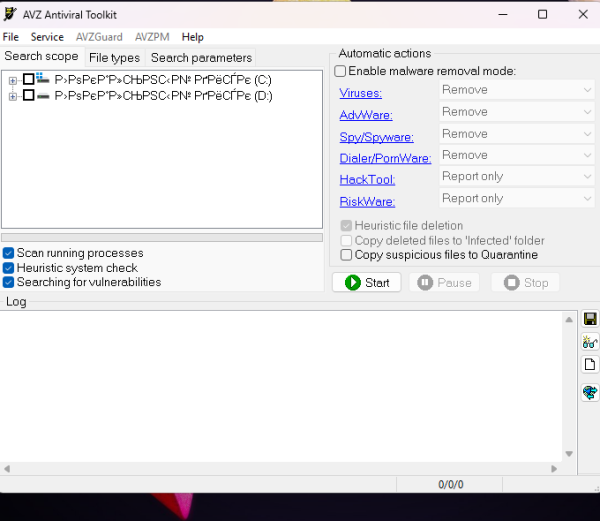Screen dimensions: 600x521
Task: Open the Viruses link
Action: [360, 93]
